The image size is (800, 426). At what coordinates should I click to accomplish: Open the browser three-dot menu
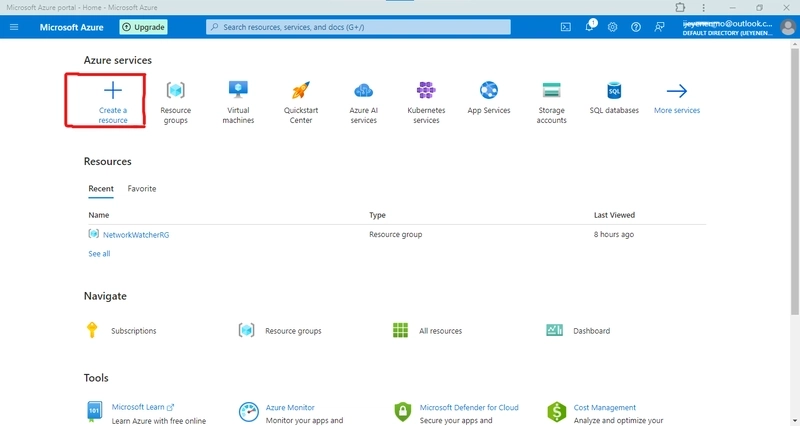point(704,8)
